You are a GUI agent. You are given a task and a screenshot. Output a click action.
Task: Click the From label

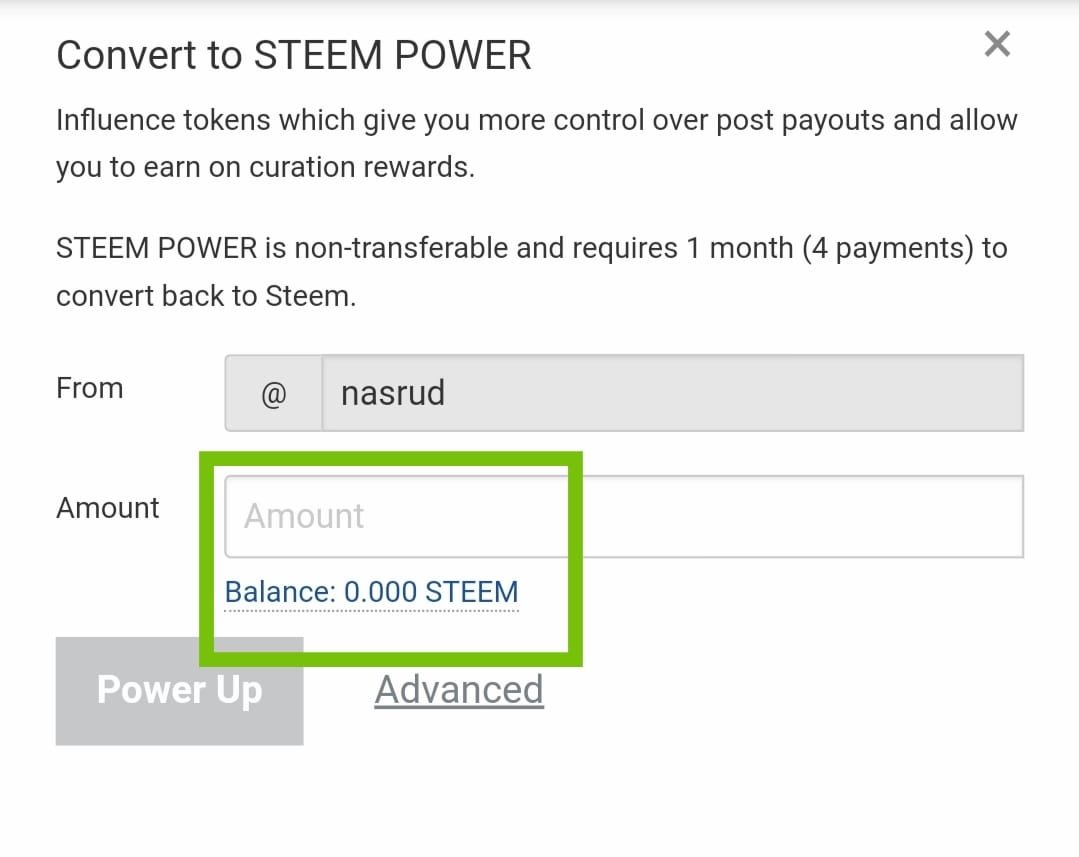coord(89,388)
